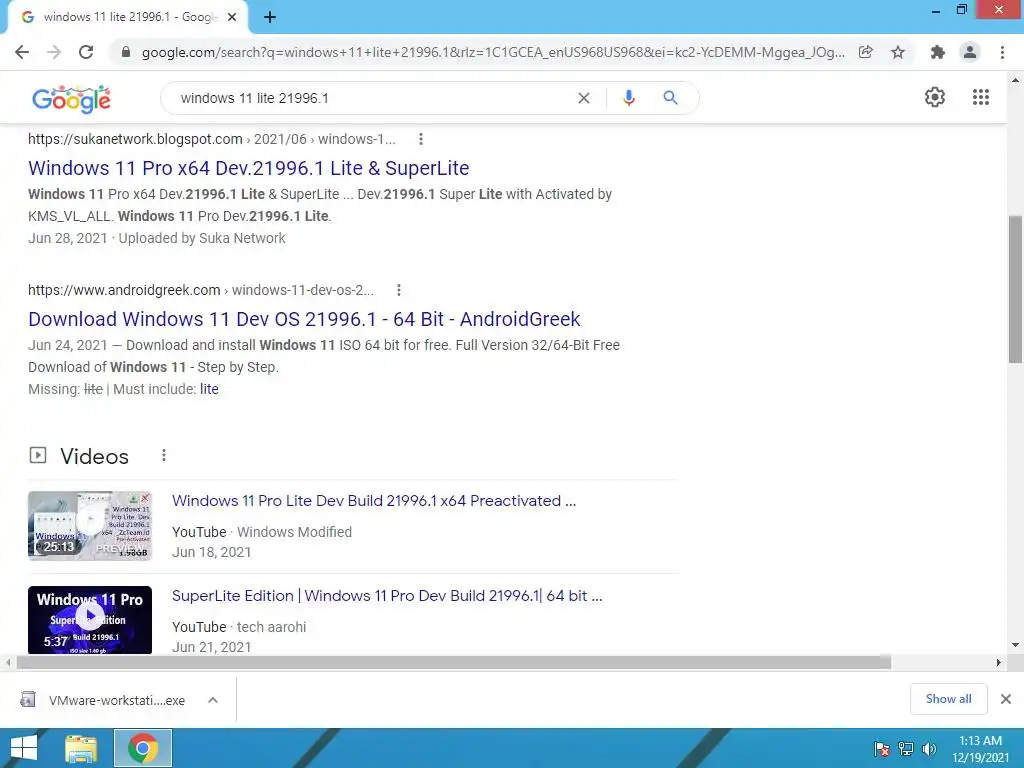Screen dimensions: 1024x768
Task: Open Action Center flag tray icon
Action: point(882,749)
